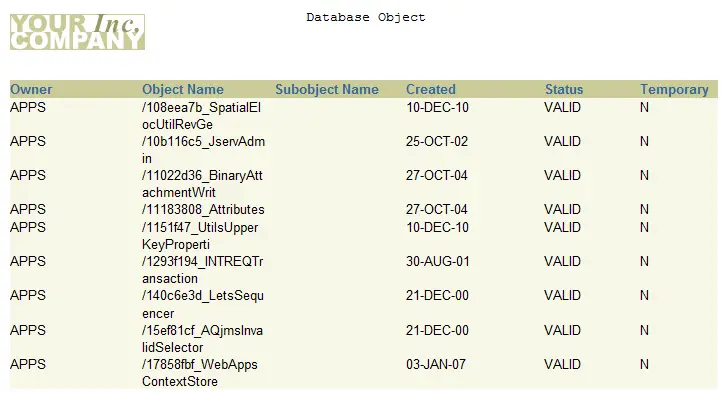Click created date 30-AUG-01
The image size is (722, 393).
click(x=437, y=262)
